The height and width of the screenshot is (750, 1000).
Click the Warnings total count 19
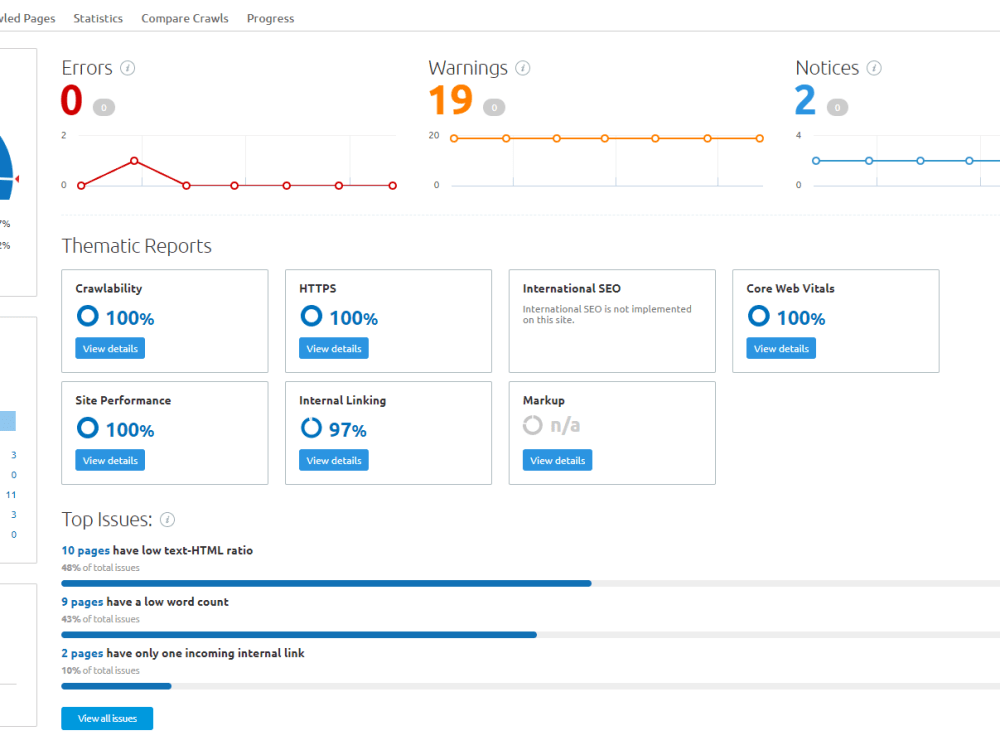pyautogui.click(x=451, y=100)
